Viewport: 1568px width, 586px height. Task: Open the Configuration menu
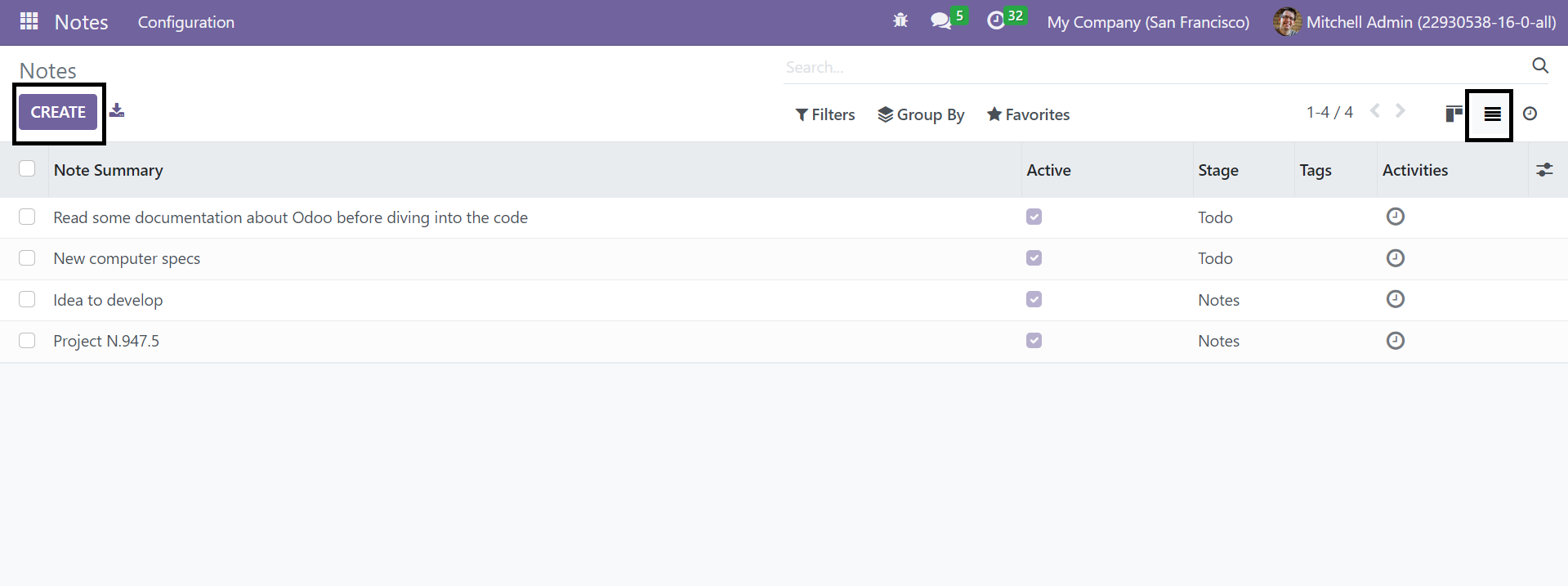[x=185, y=22]
